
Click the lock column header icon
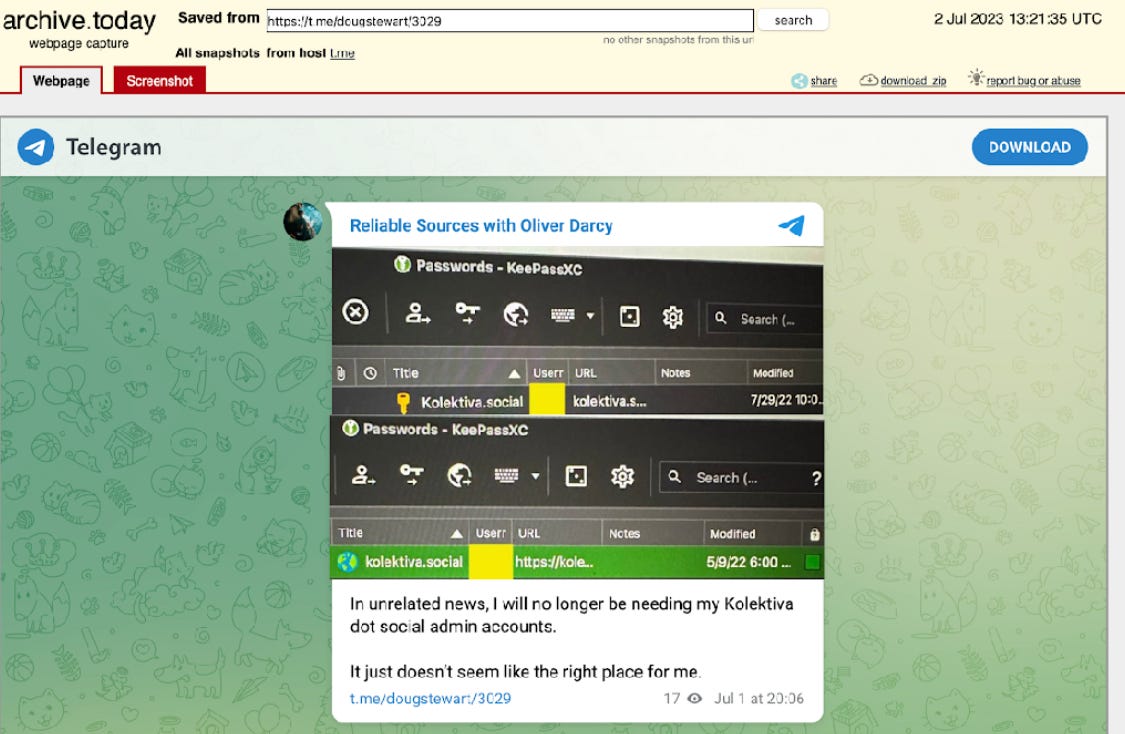click(814, 535)
